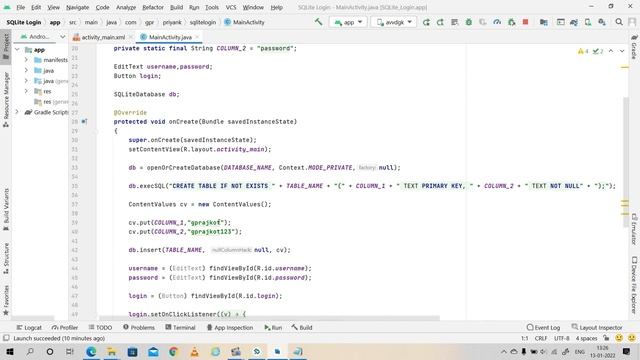Switch to the activity_main.xml editor tab
This screenshot has height=360, width=640.
coord(103,37)
